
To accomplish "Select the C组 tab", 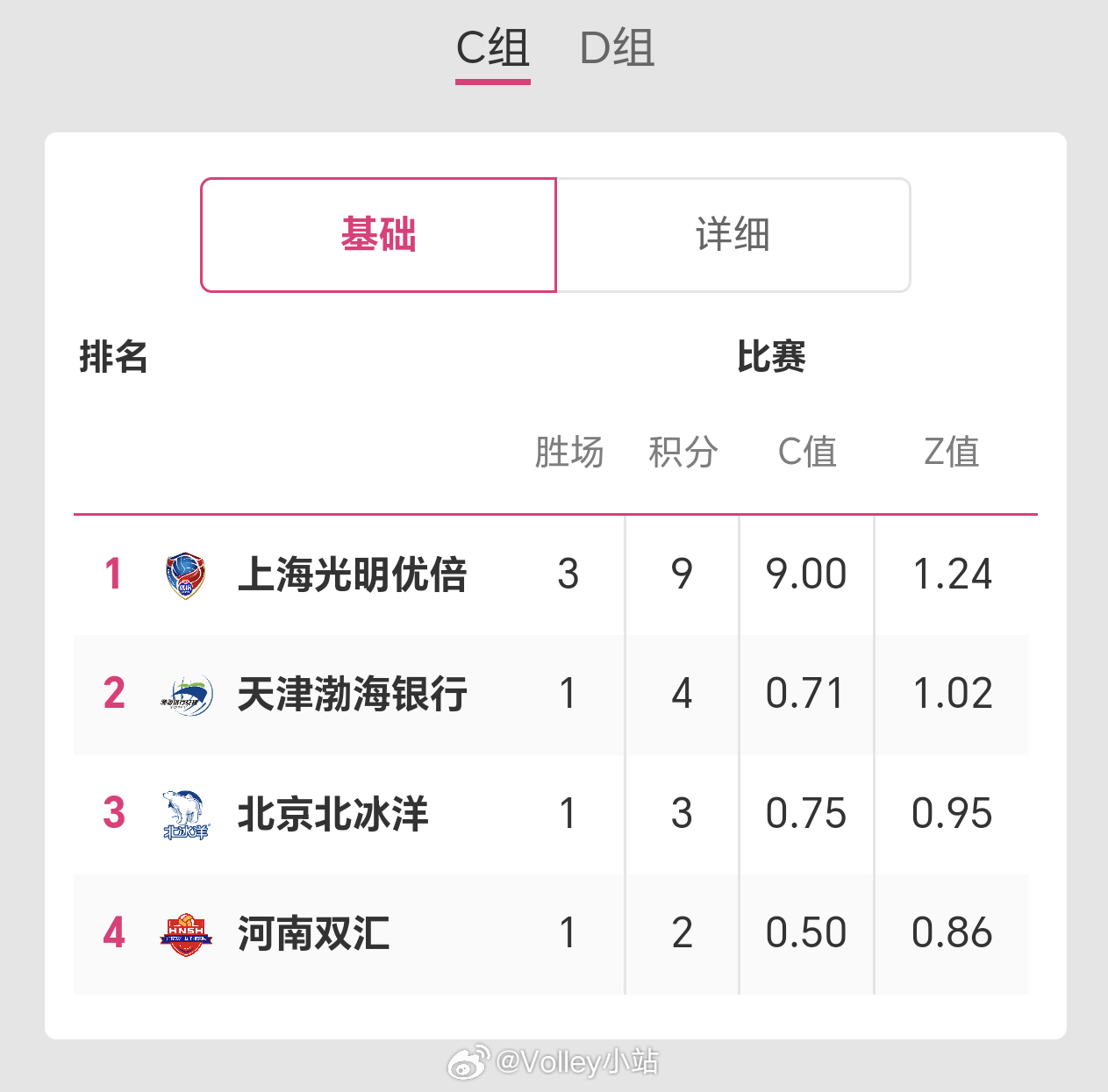I will click(491, 50).
